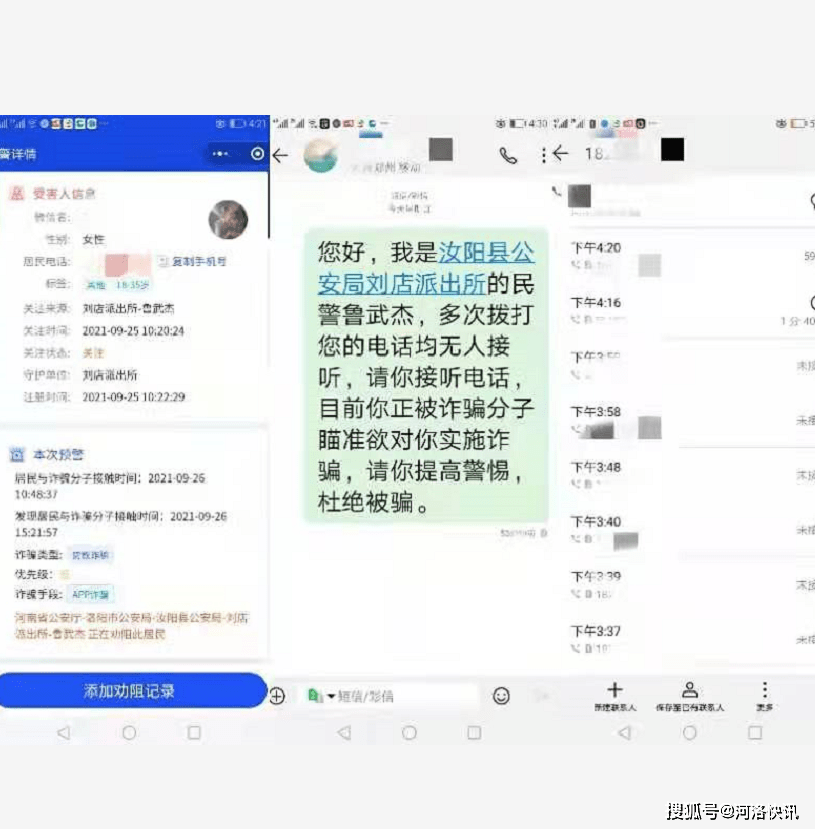
Task: Tap the blue 添加劝阻记录 button
Action: pyautogui.click(x=130, y=691)
